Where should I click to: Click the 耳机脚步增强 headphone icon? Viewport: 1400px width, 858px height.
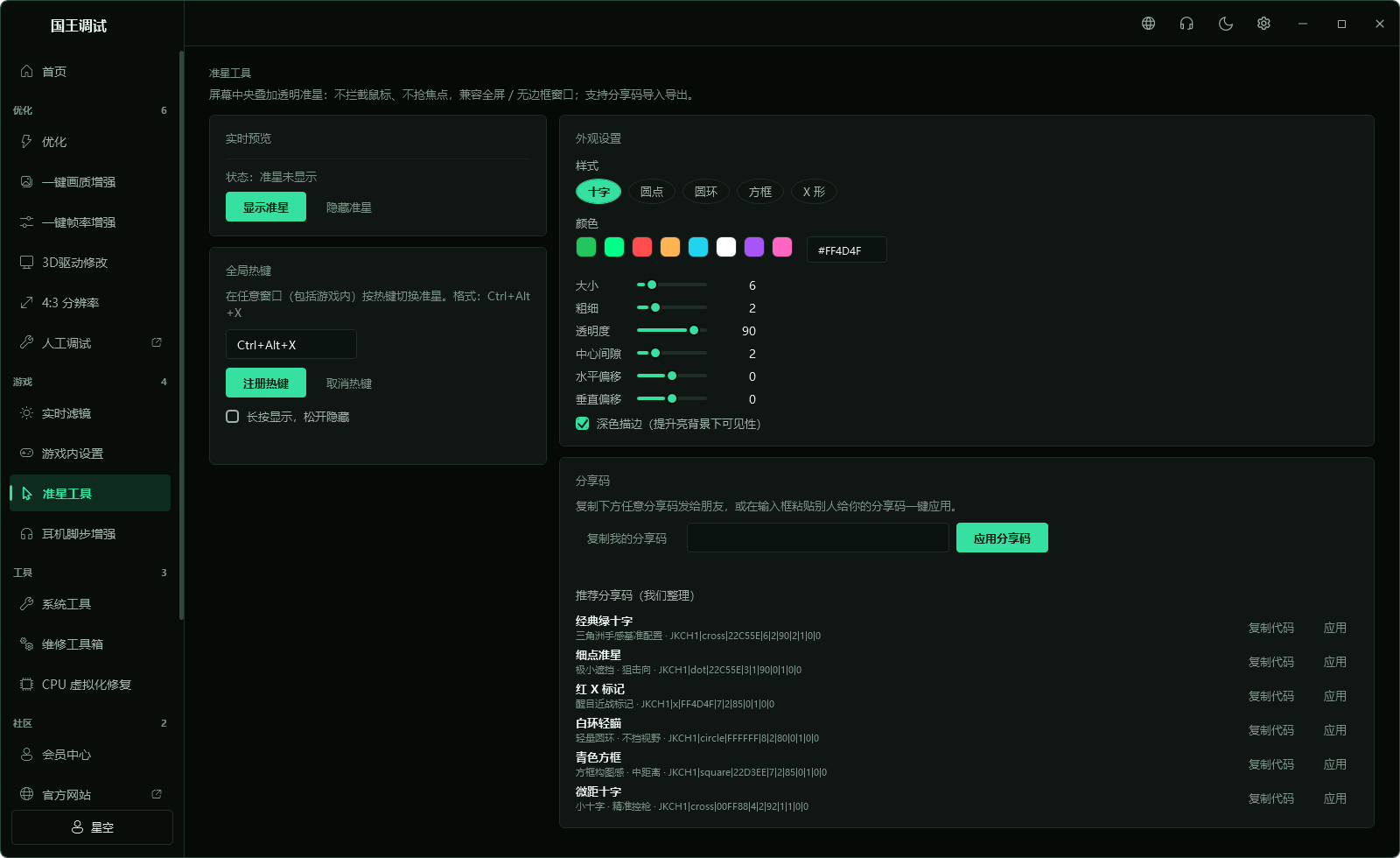[x=26, y=534]
